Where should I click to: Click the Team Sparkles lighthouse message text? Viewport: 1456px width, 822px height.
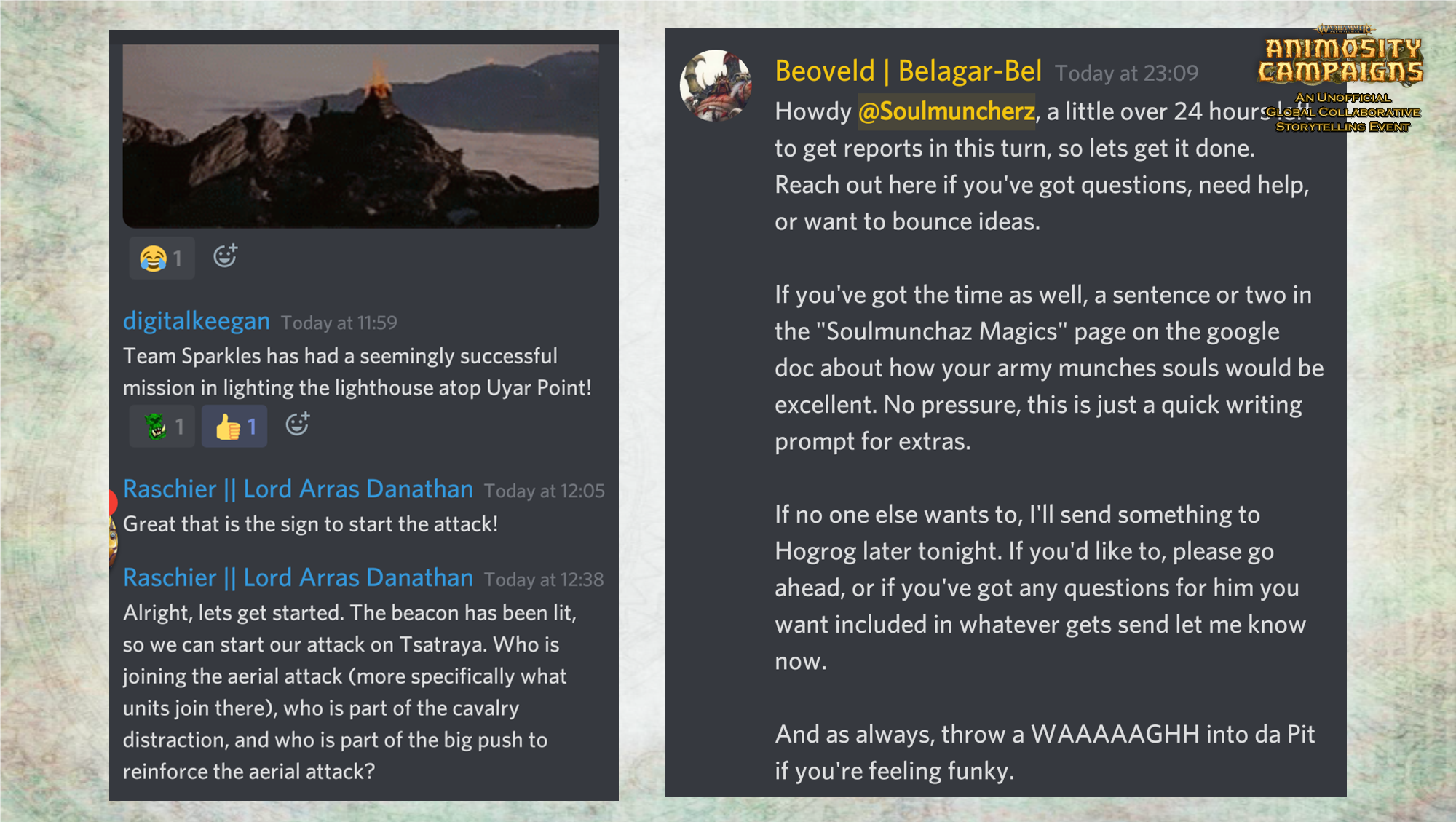[357, 372]
